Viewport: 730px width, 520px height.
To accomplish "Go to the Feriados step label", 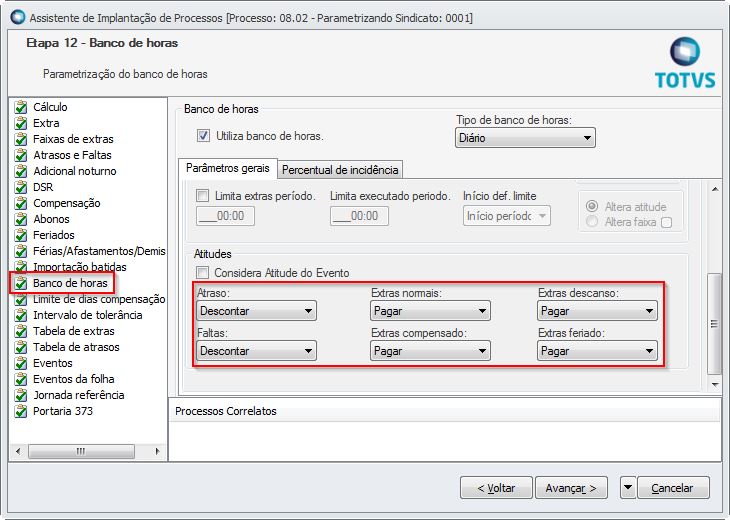I will pos(54,235).
